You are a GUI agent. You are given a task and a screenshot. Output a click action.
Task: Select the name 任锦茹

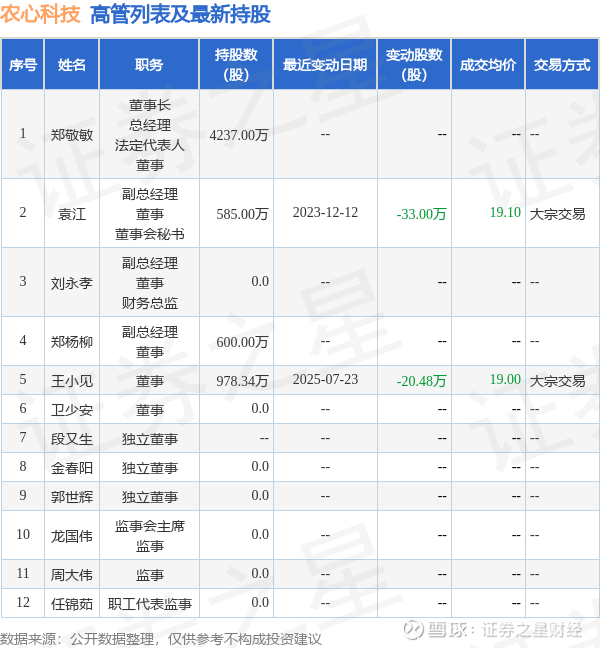click(x=72, y=604)
